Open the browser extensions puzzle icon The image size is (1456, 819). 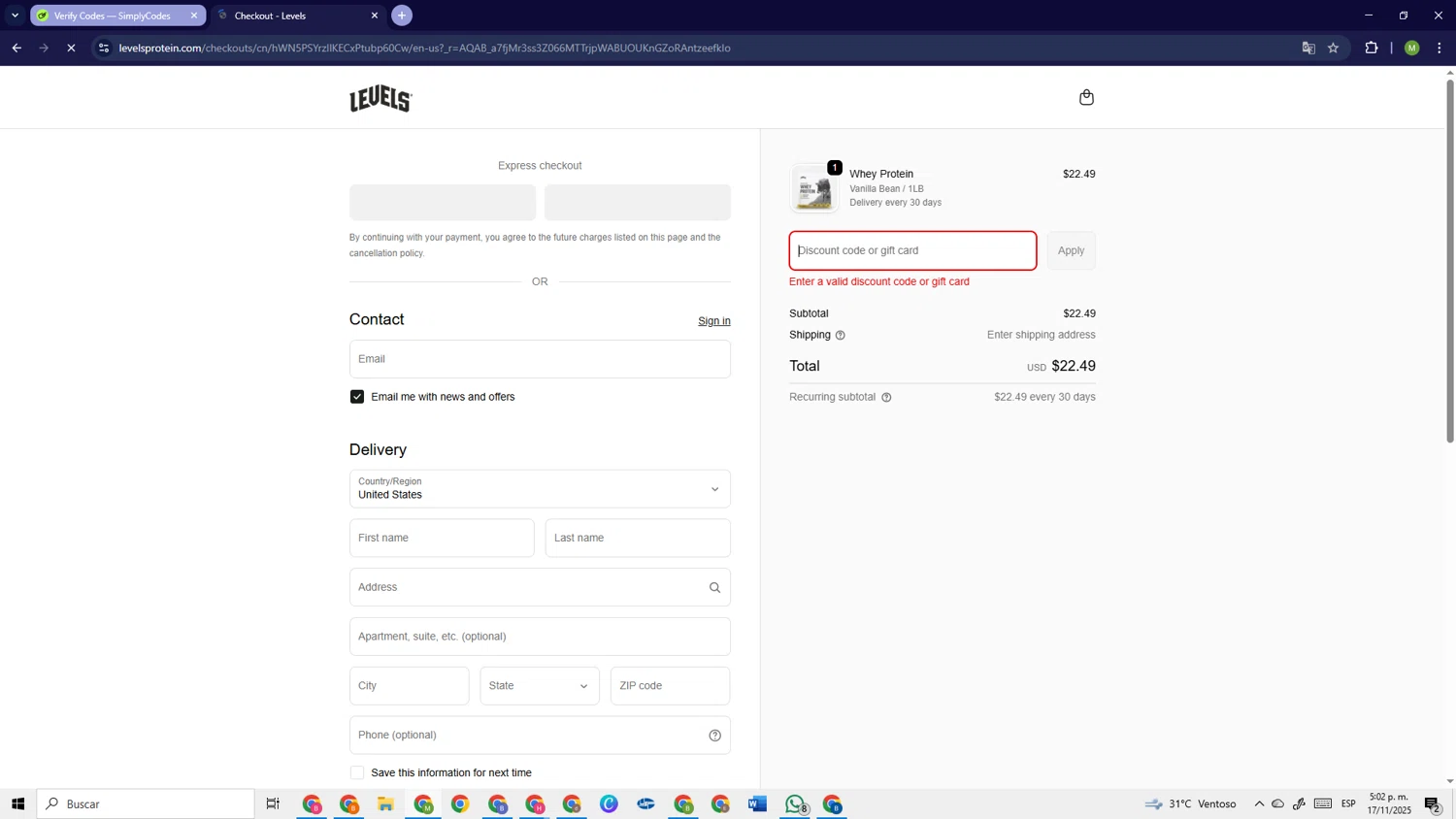(1372, 48)
